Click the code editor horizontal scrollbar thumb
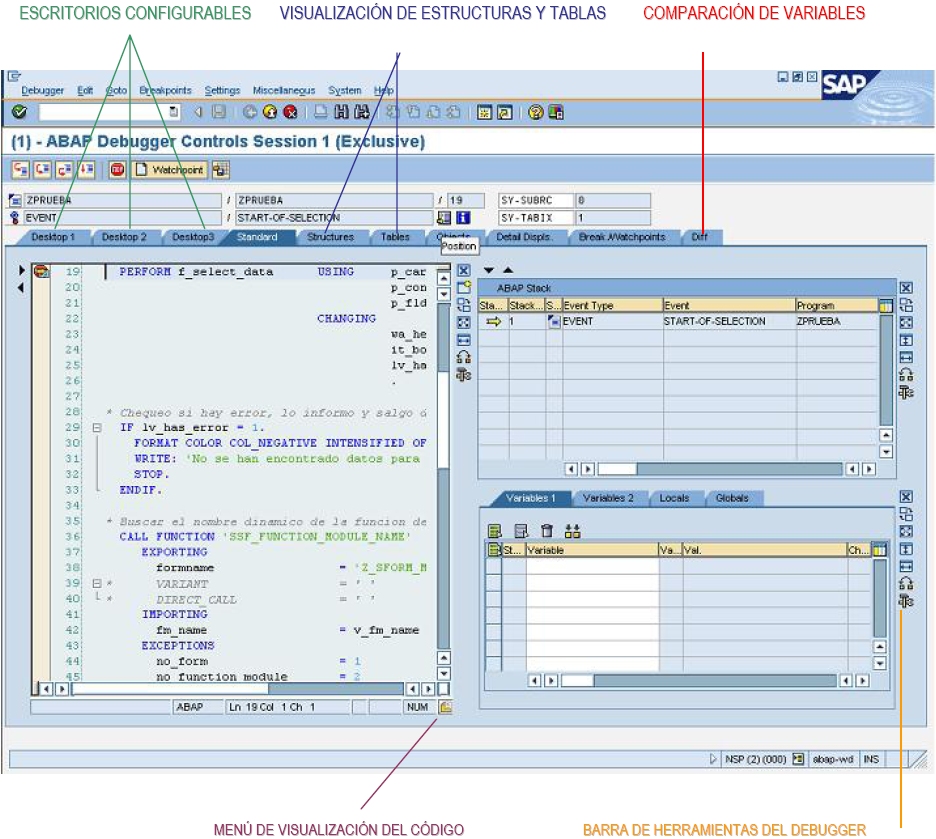This screenshot has width=936, height=839. (x=170, y=689)
